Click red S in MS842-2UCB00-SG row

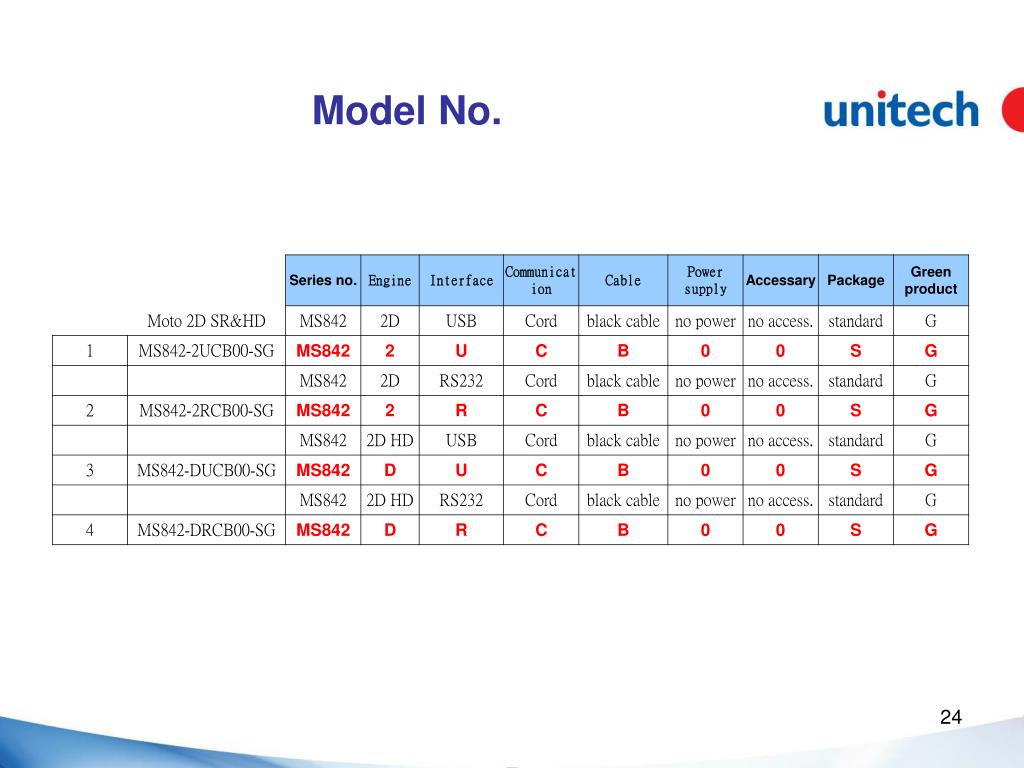coord(856,351)
